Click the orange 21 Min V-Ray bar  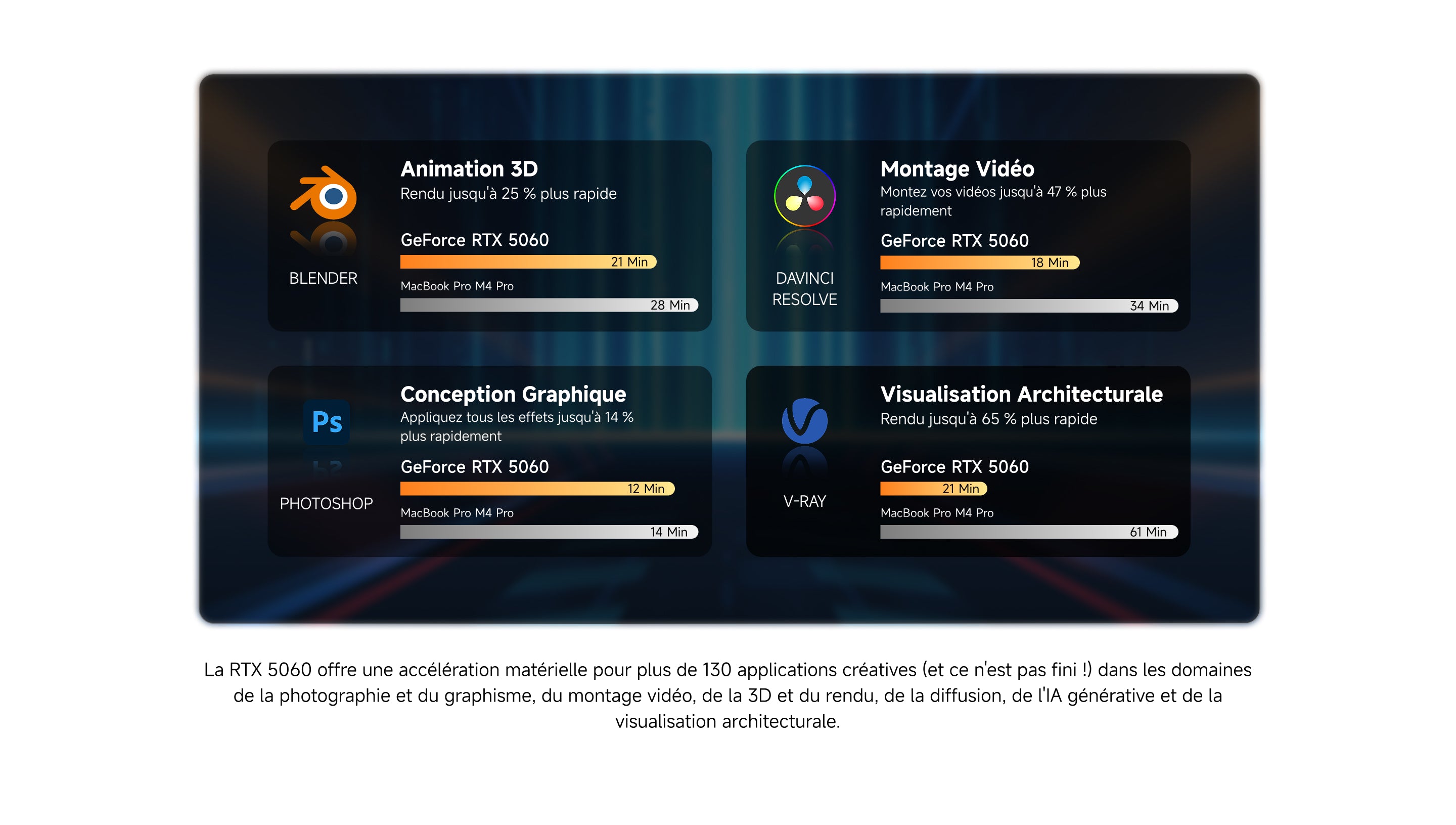(933, 489)
